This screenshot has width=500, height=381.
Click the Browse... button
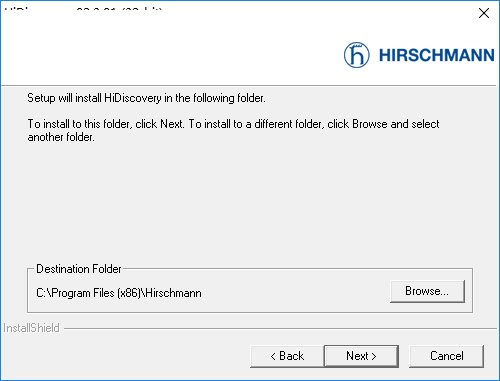[427, 291]
